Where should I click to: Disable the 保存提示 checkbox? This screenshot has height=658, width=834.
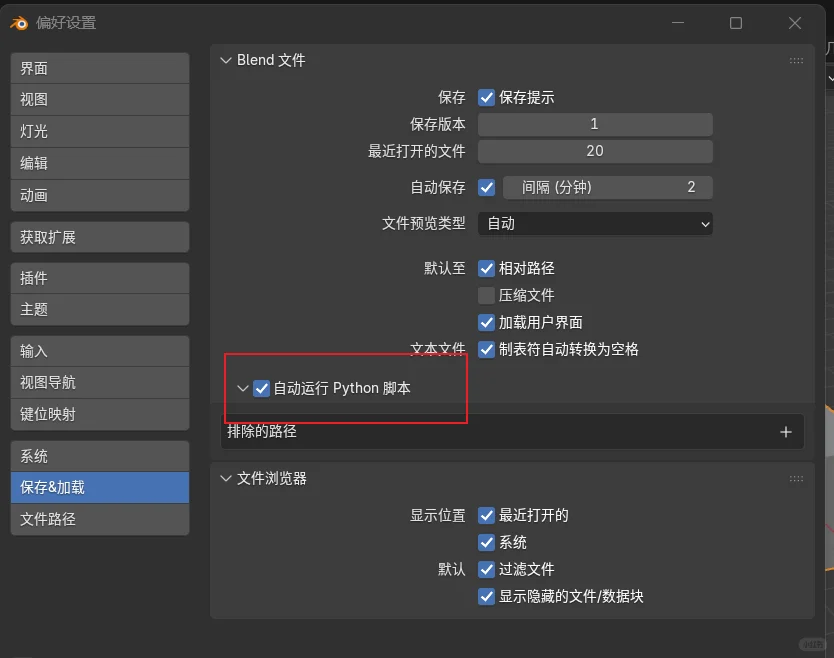point(486,97)
